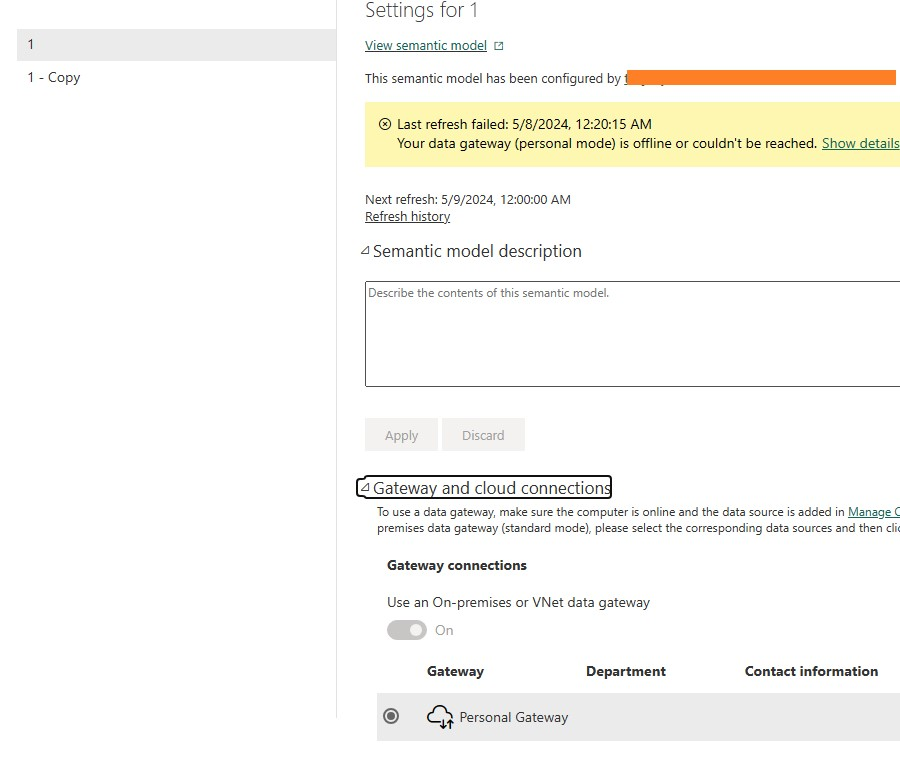Click the error circle icon in refresh warning

point(385,124)
